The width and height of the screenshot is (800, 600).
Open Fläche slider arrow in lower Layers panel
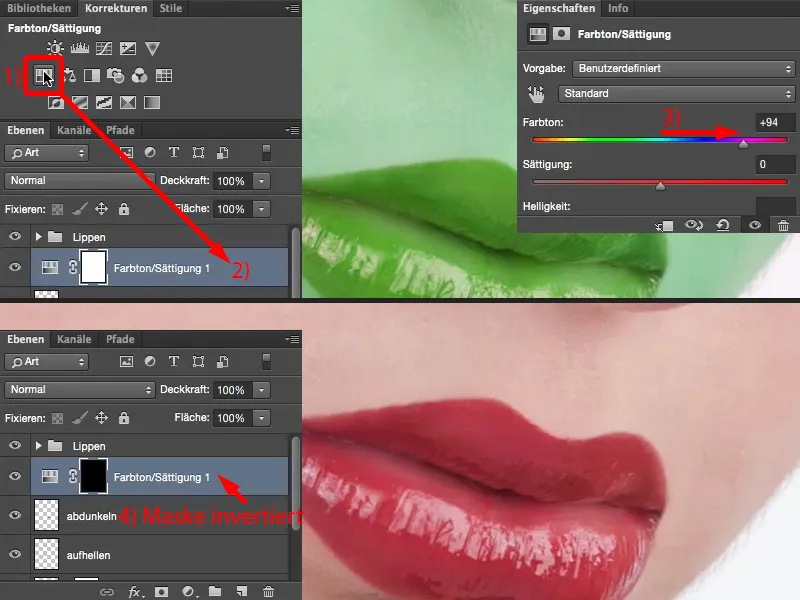tap(261, 418)
